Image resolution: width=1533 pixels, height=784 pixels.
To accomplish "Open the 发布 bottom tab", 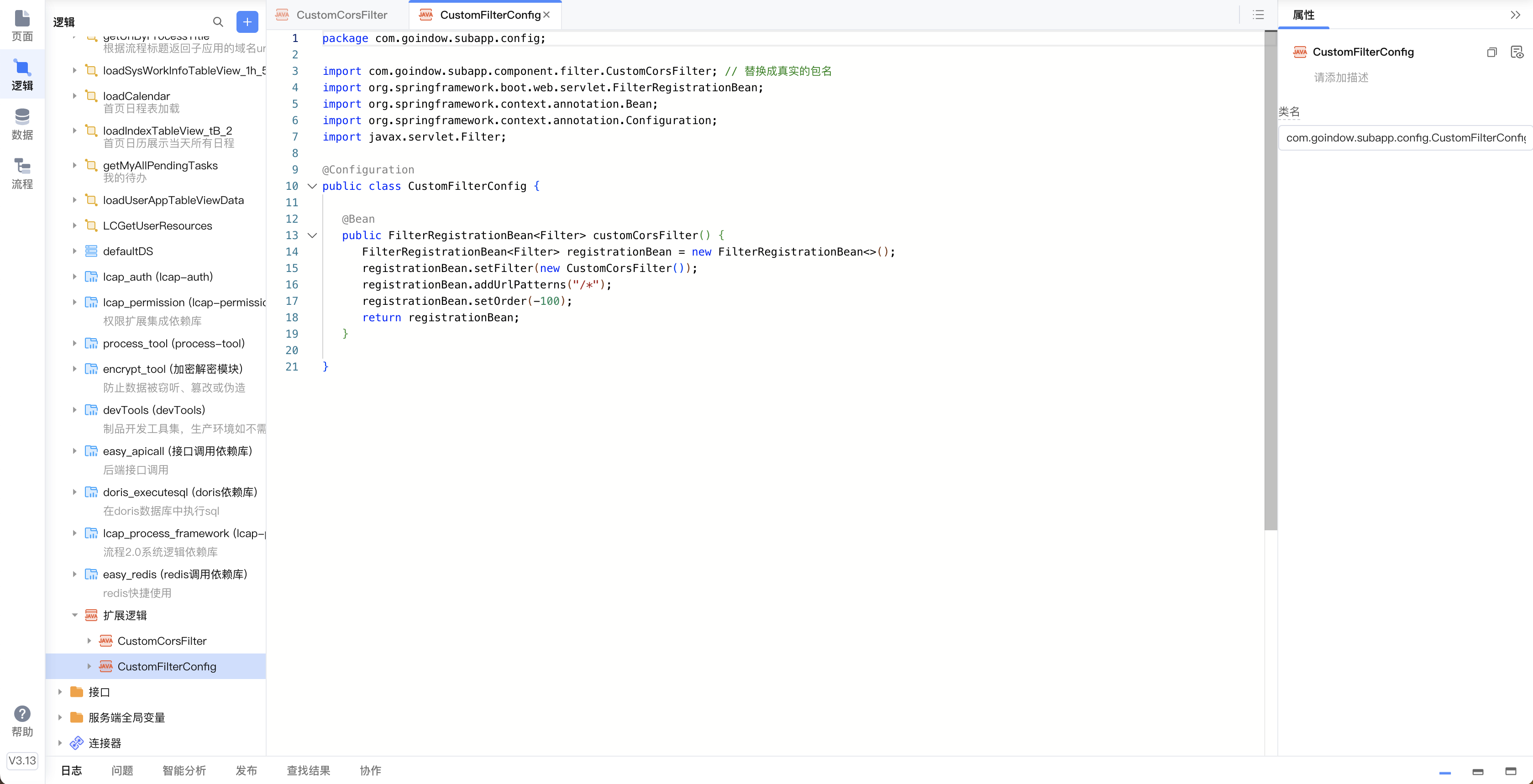I will pos(246,770).
